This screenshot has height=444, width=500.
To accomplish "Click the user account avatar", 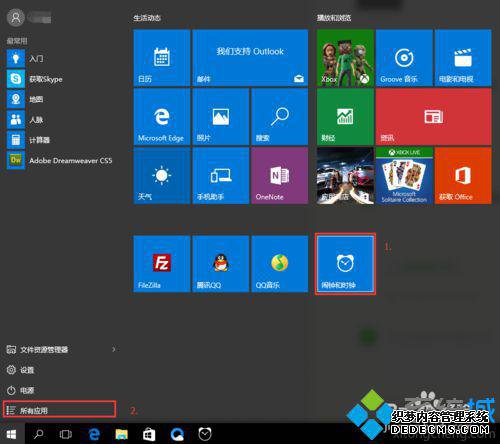I will coord(16,17).
